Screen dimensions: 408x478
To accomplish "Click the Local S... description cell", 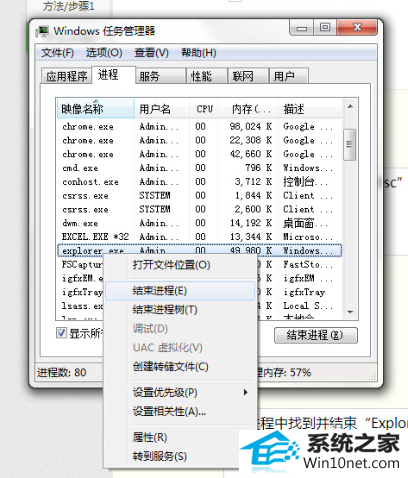I will (308, 305).
